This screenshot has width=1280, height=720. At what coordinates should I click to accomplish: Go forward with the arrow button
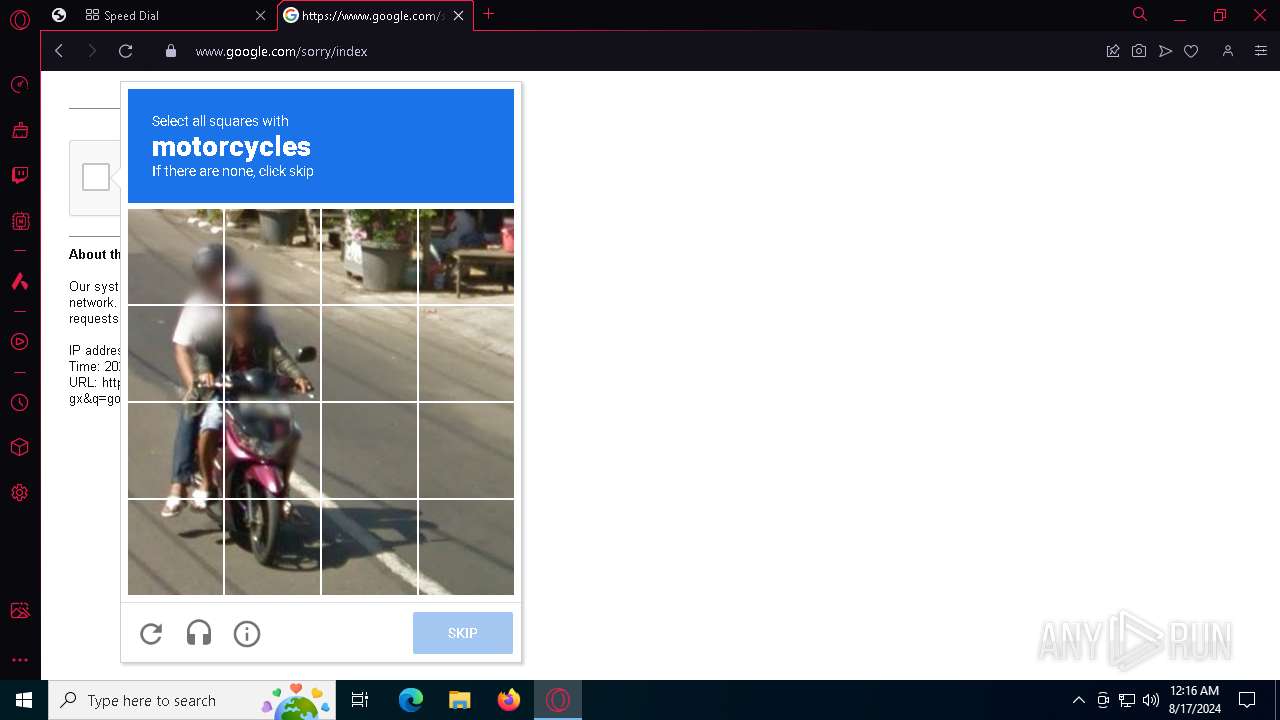(x=92, y=51)
